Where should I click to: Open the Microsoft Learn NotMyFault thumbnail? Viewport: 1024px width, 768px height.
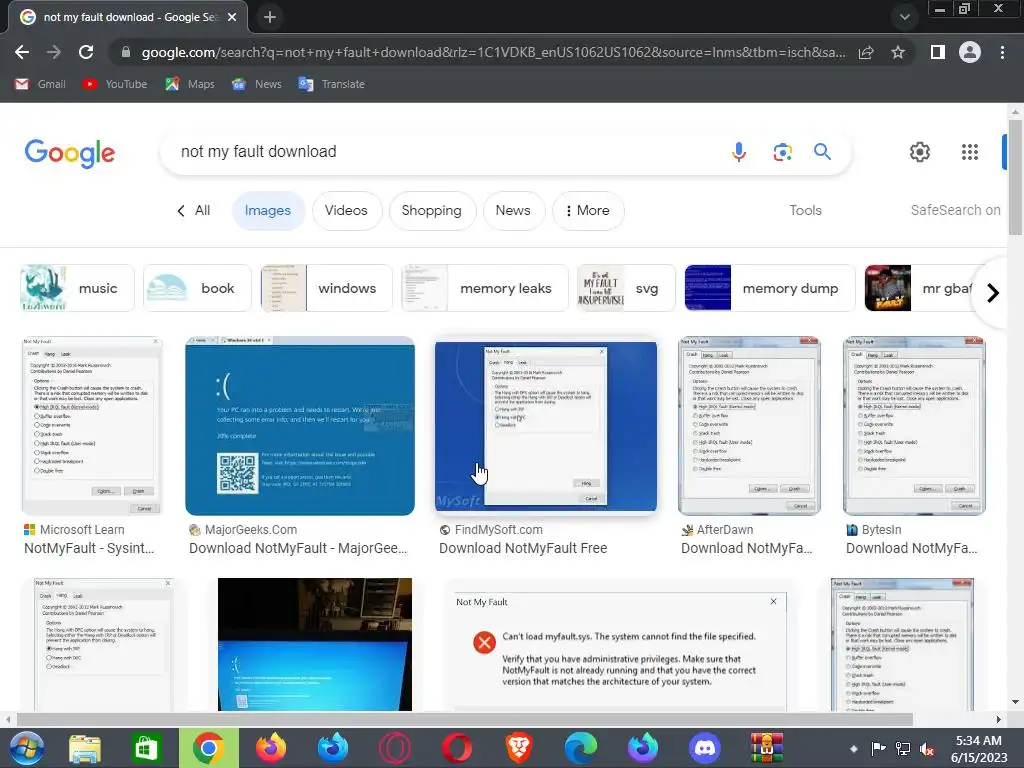pyautogui.click(x=92, y=426)
